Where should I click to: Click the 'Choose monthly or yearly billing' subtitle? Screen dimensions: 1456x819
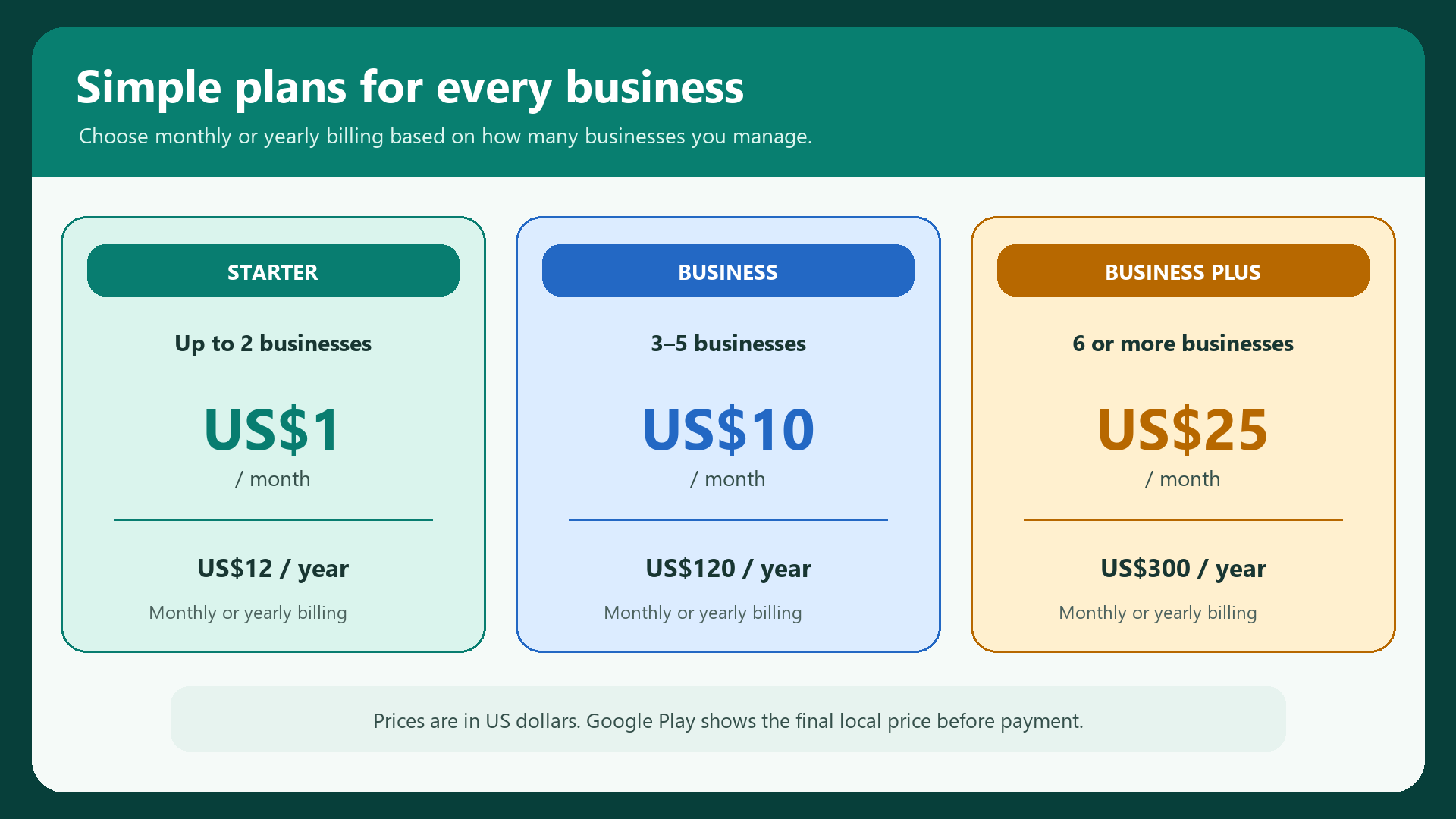[445, 136]
